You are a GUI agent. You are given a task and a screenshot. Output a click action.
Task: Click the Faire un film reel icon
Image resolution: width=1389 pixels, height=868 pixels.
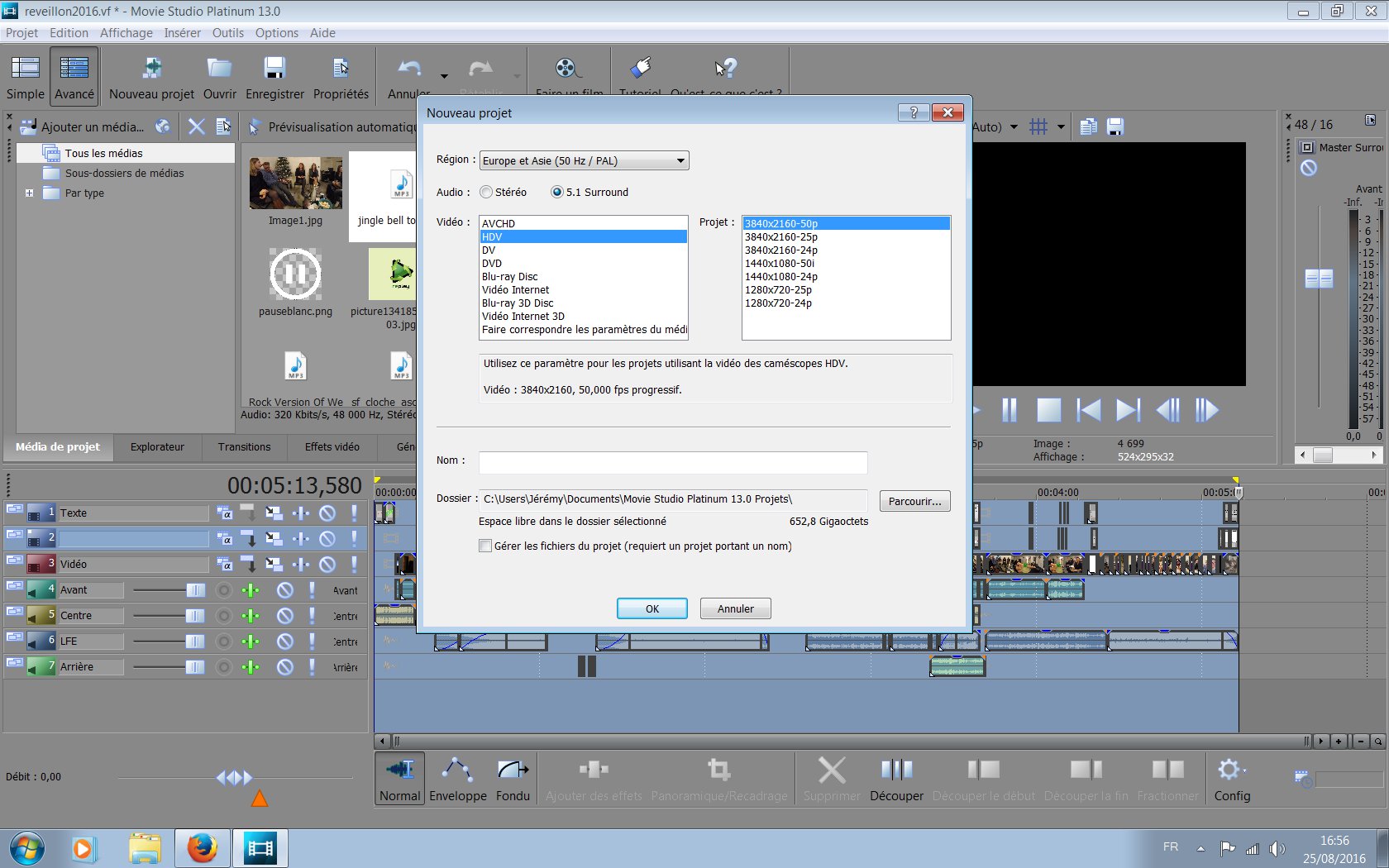pyautogui.click(x=569, y=69)
